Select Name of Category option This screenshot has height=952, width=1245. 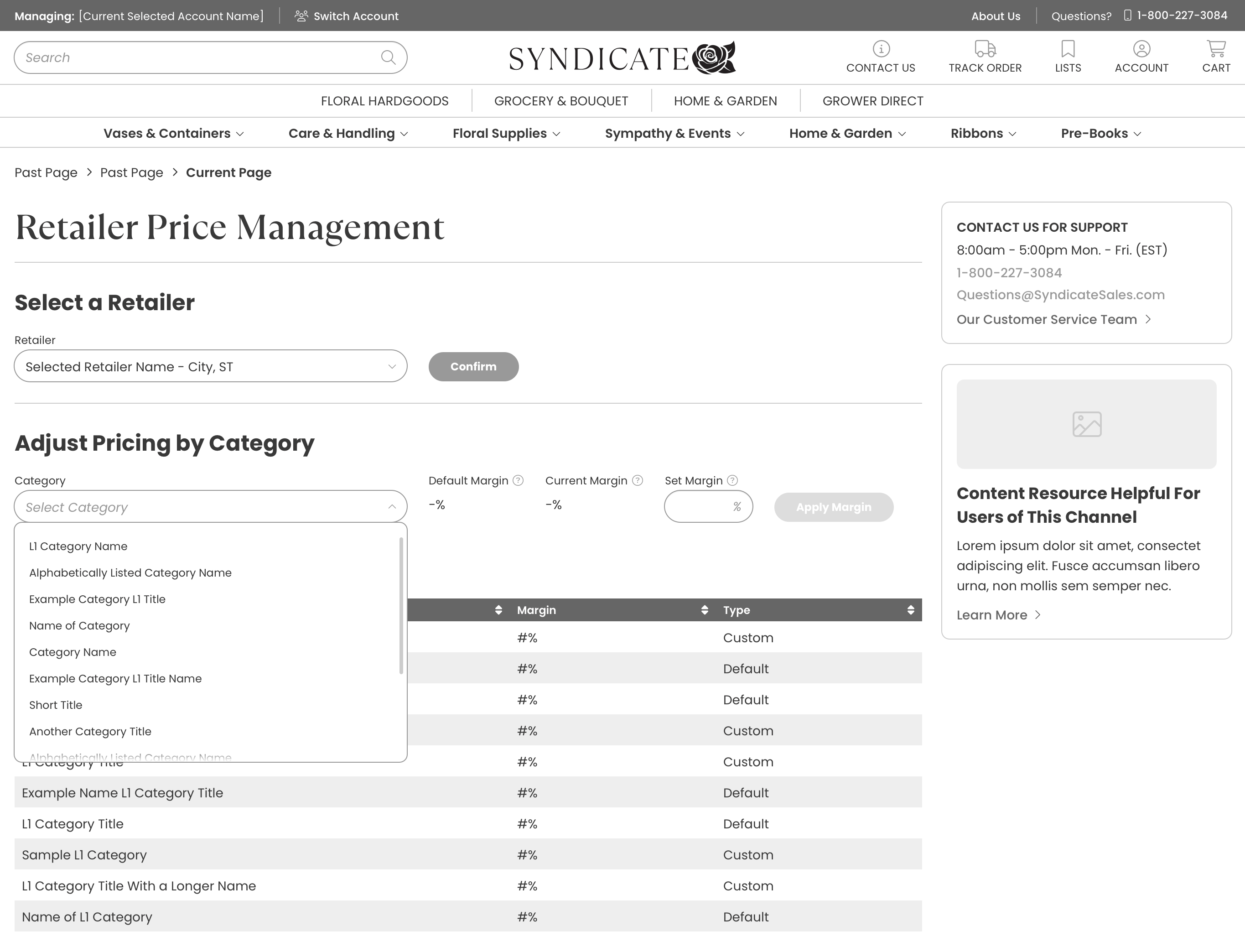[79, 625]
